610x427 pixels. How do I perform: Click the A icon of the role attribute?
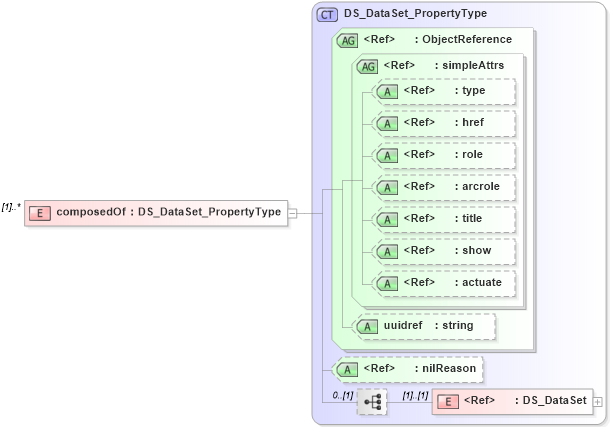387,156
